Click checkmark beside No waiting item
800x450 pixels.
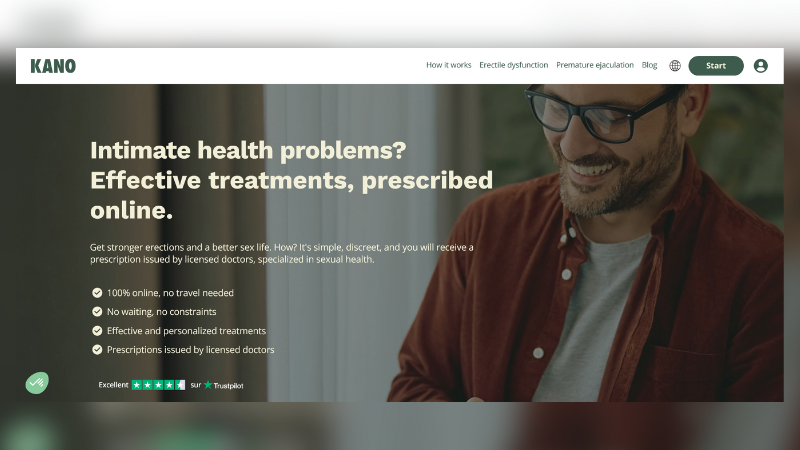pyautogui.click(x=97, y=312)
